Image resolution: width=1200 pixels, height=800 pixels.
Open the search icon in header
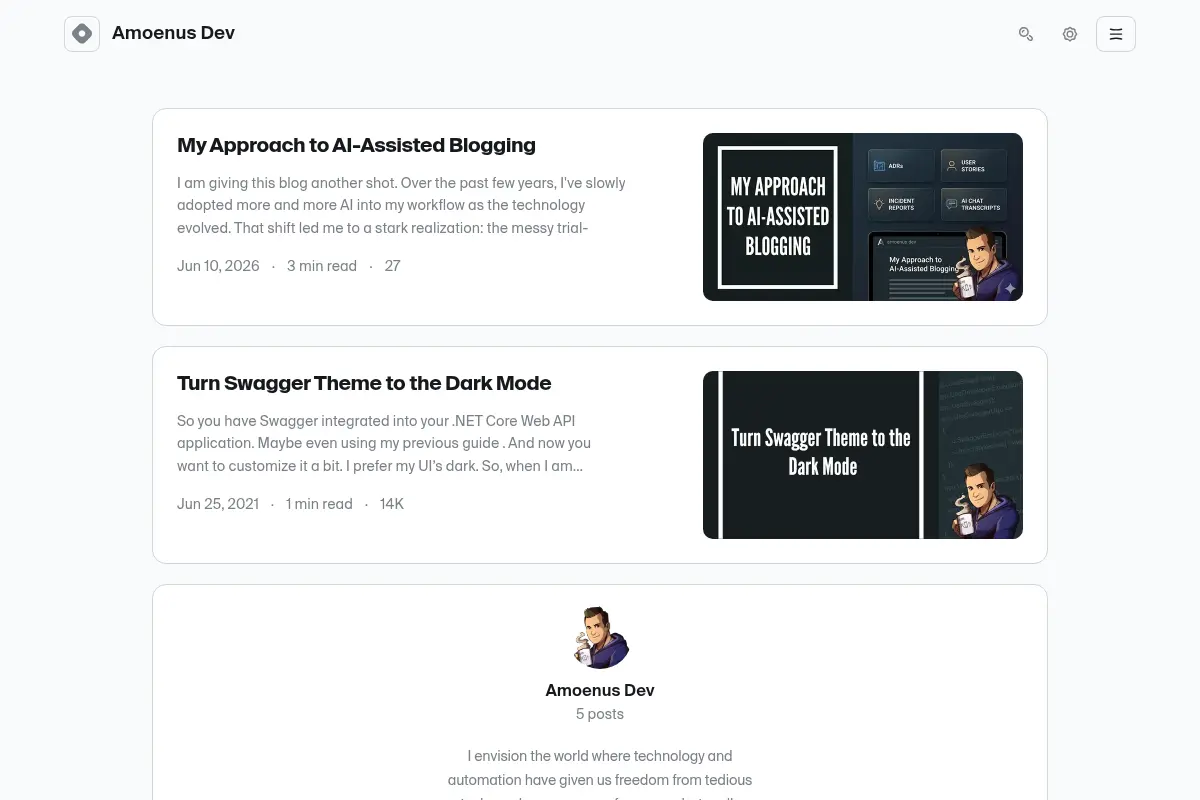(x=1026, y=34)
